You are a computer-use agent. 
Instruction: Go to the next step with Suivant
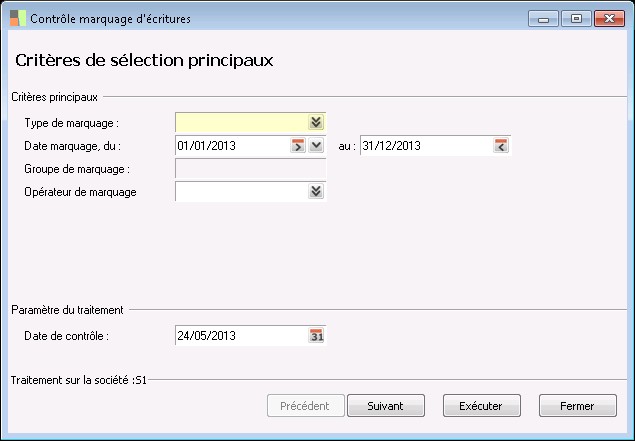tap(392, 406)
